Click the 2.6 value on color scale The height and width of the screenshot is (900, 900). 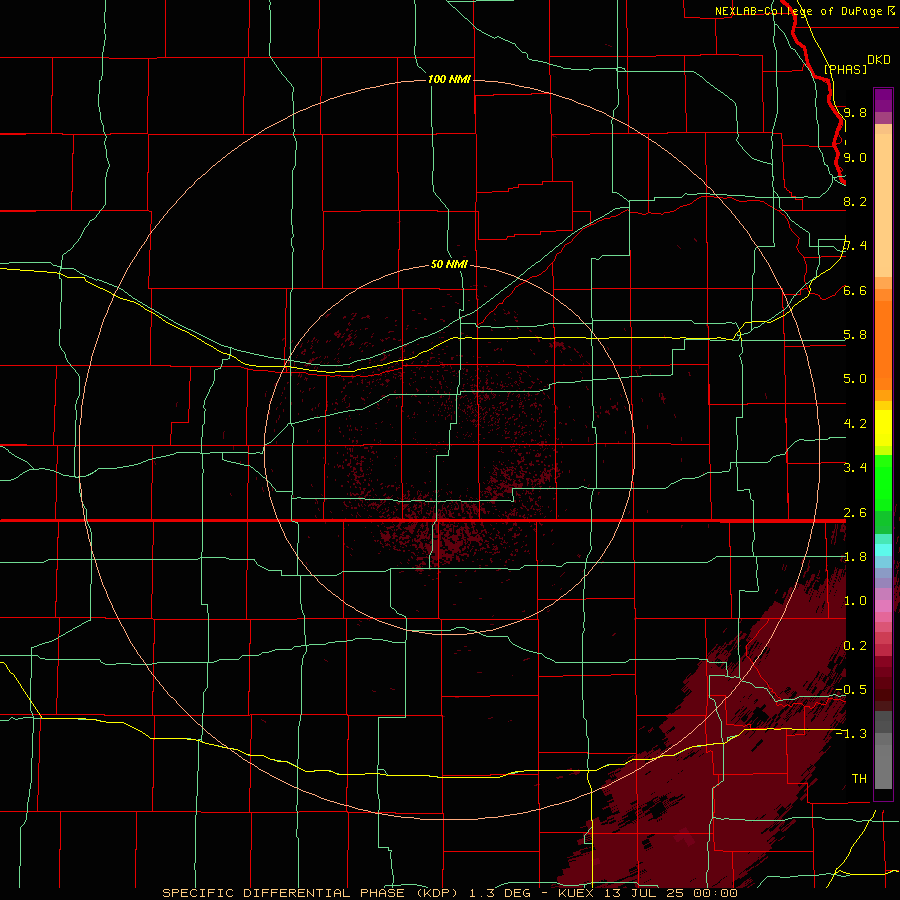[x=855, y=513]
